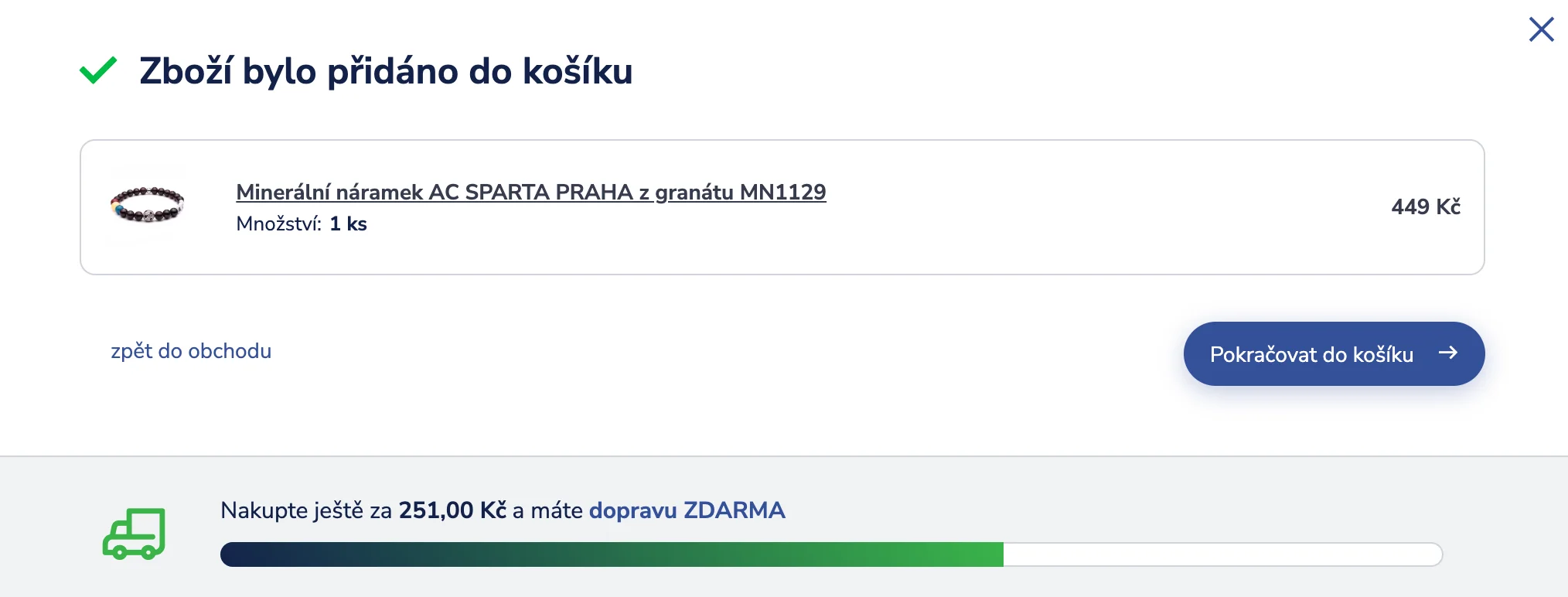Screen dimensions: 1568x597
Task: Select the 449 Kč price text
Action: pyautogui.click(x=1425, y=207)
